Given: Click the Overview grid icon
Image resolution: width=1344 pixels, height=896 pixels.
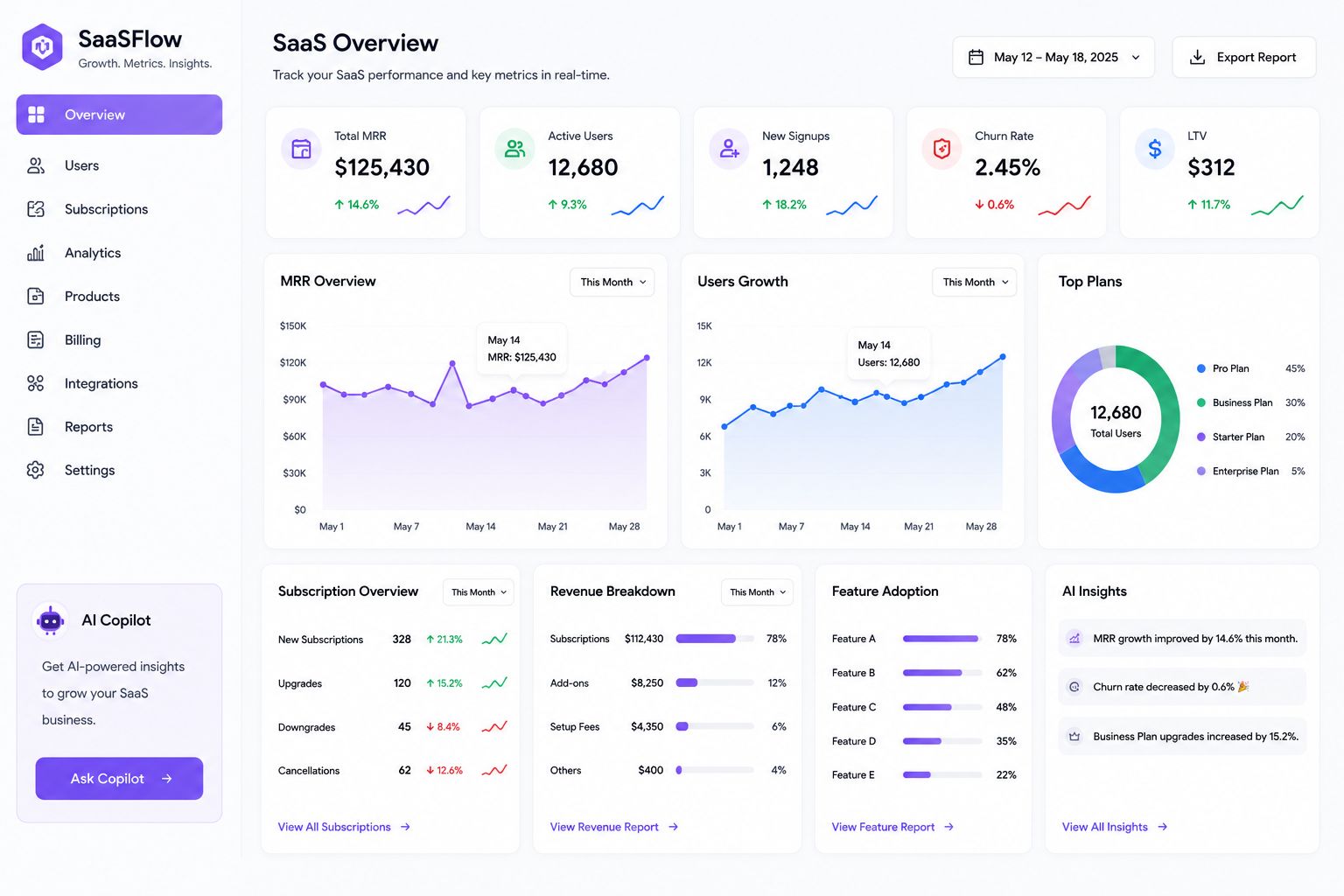Looking at the screenshot, I should (36, 115).
